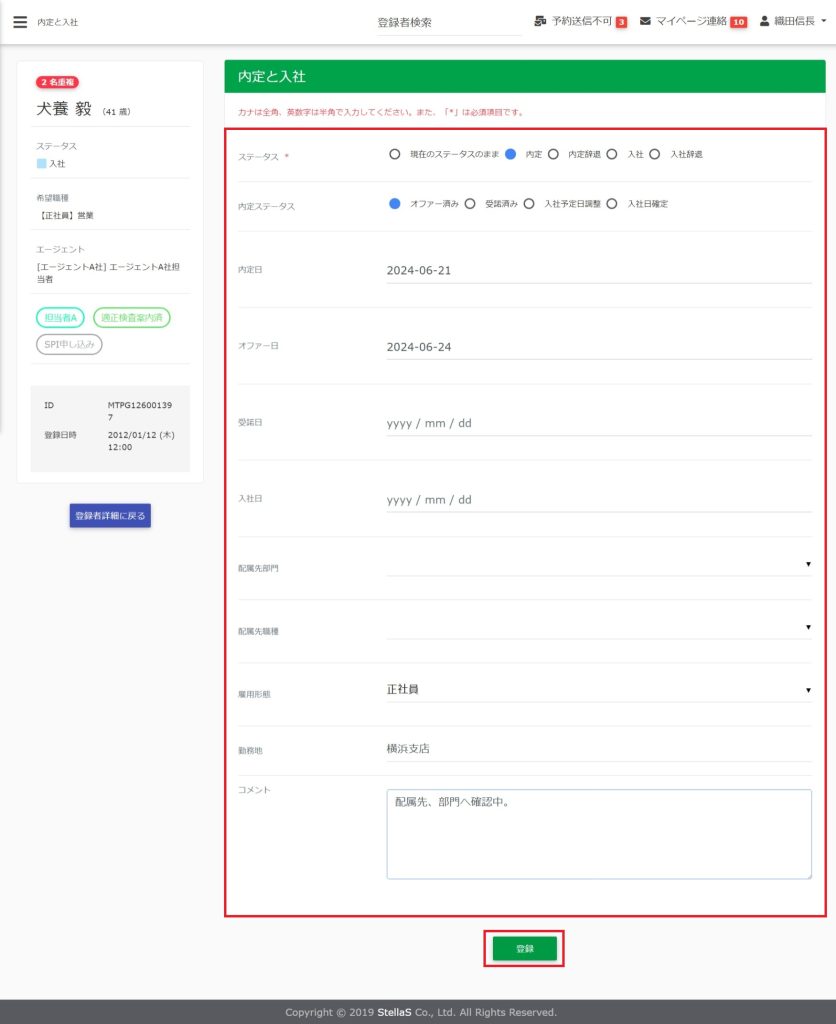The height and width of the screenshot is (1024, 836).
Task: Expand the 配属先部門 dropdown
Action: 598,565
